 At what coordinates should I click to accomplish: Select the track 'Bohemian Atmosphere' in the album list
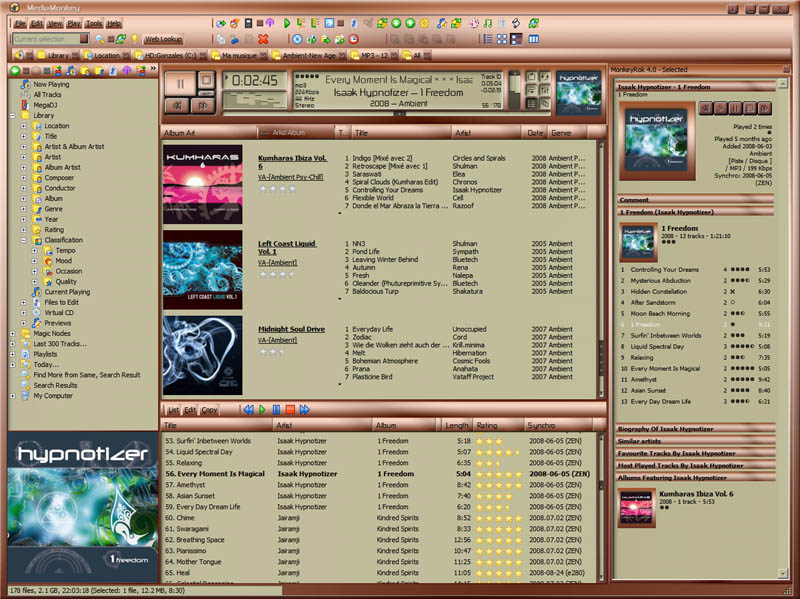385,361
